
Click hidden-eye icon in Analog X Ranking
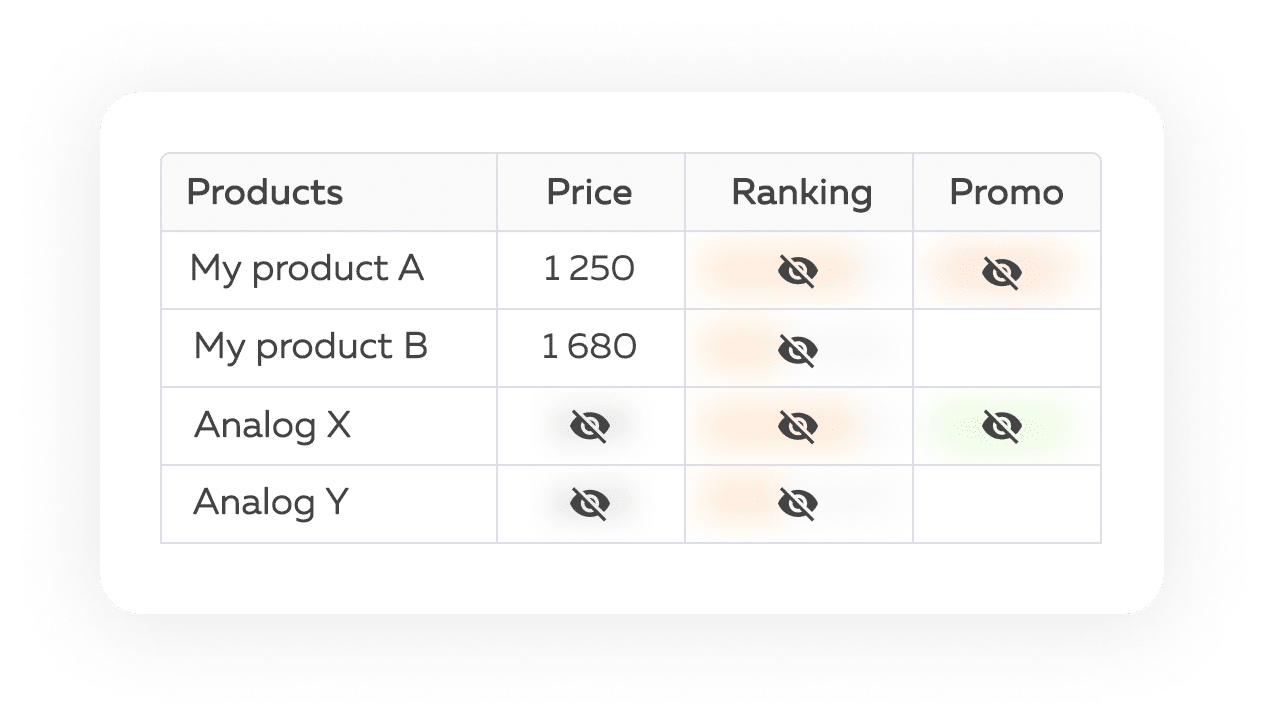798,427
